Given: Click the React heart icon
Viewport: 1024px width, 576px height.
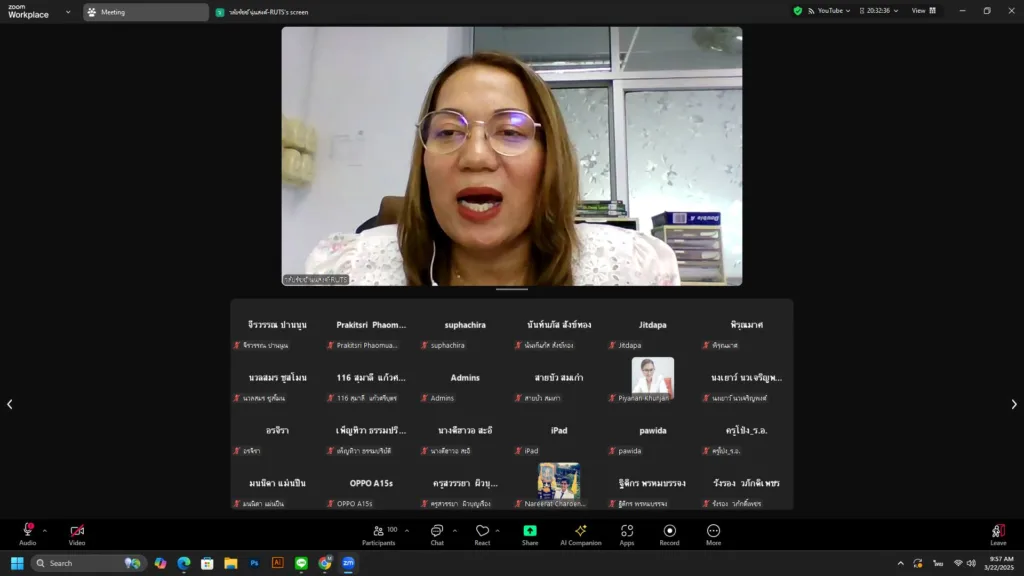Looking at the screenshot, I should 482,533.
